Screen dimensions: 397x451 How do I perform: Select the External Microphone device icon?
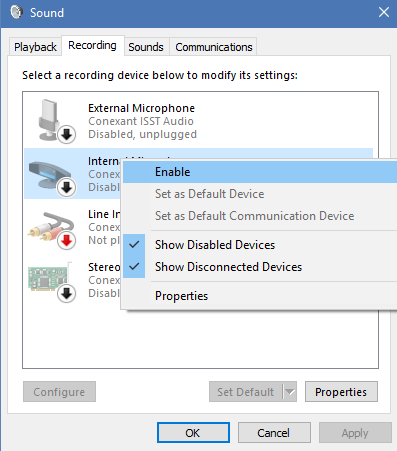click(x=52, y=120)
